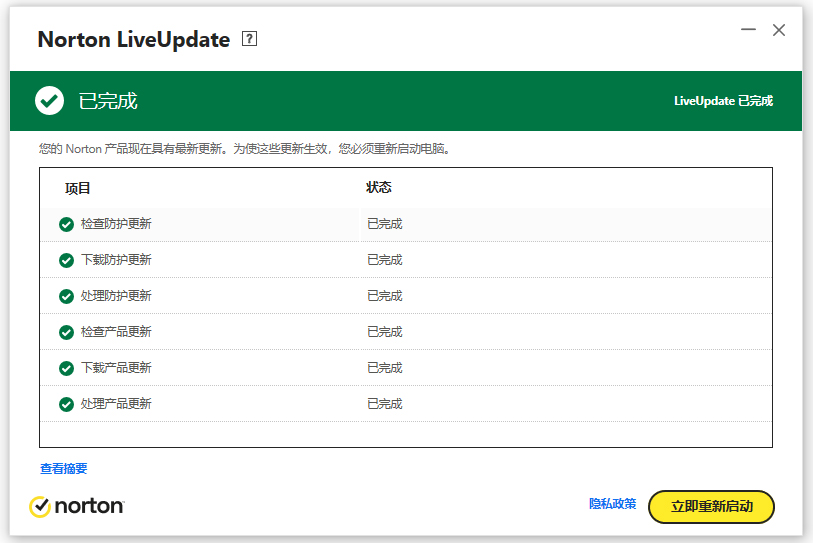Click the 立即重新启动 button

(711, 507)
